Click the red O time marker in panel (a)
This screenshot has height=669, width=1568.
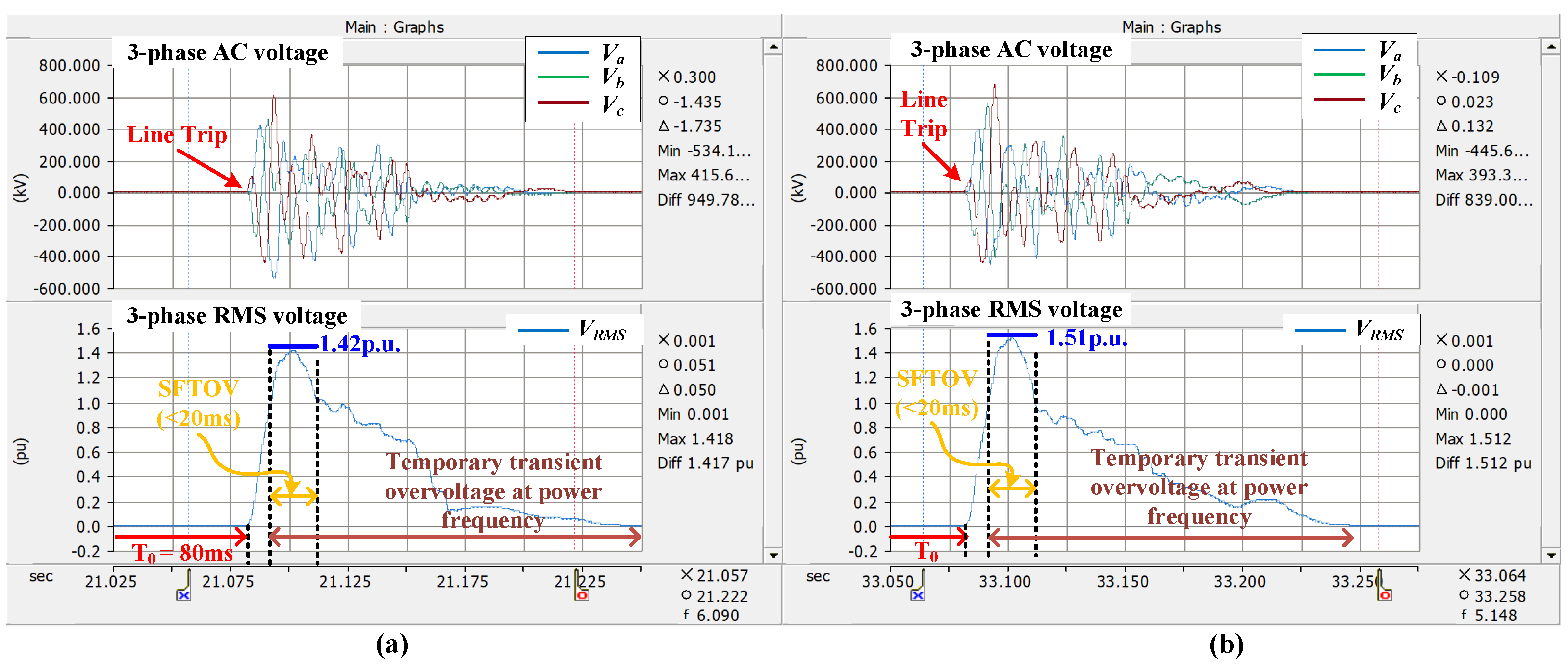click(582, 595)
